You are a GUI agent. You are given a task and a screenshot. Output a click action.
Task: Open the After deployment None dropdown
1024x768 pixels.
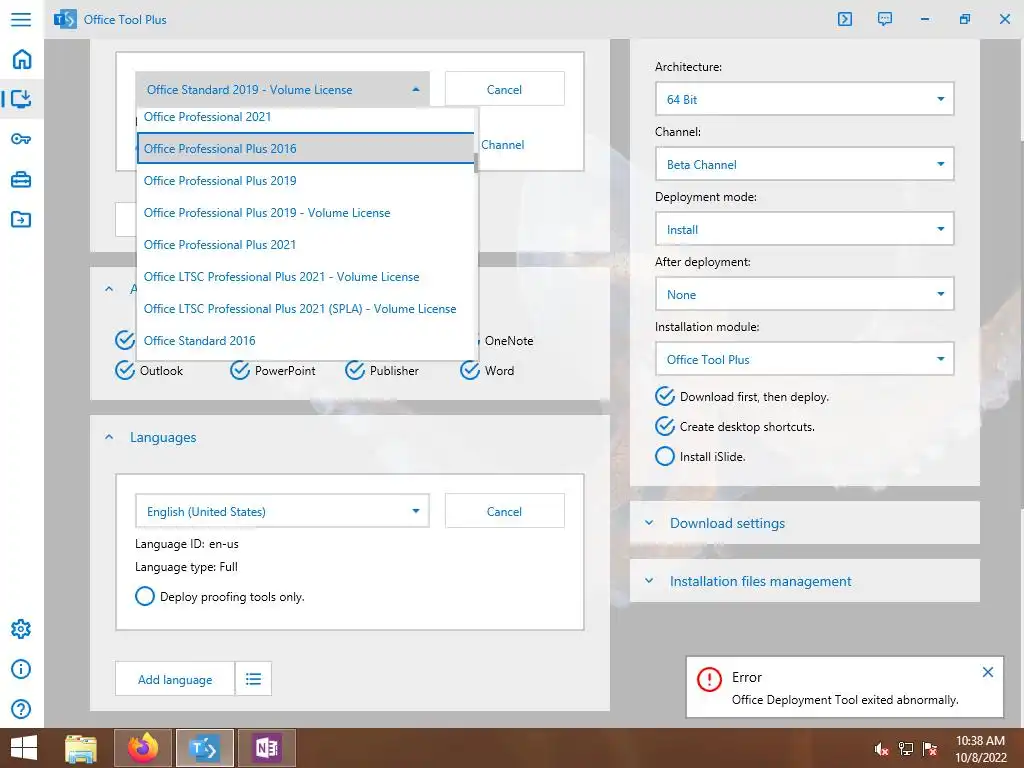(805, 295)
